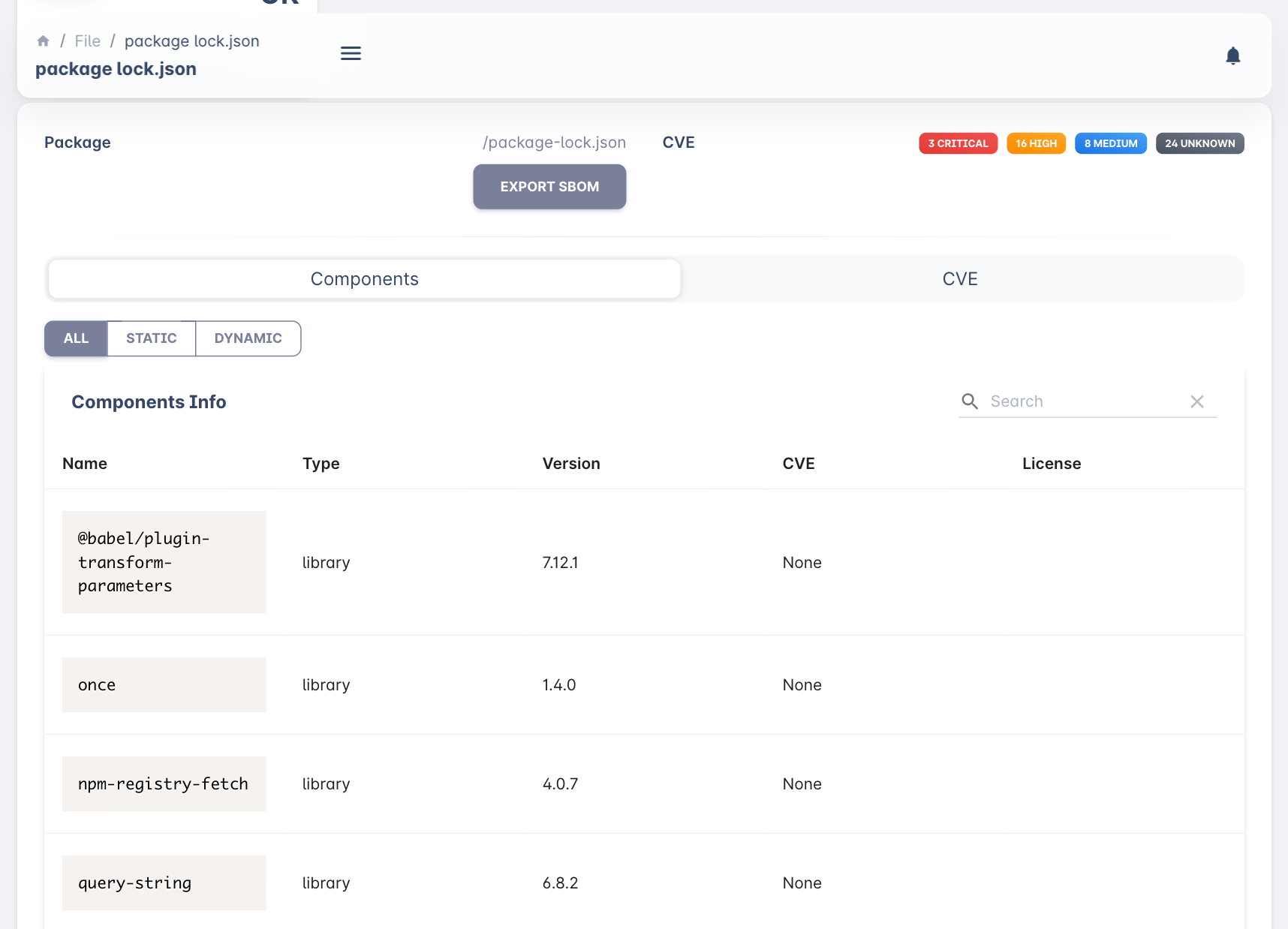Image resolution: width=1288 pixels, height=929 pixels.
Task: Click the home breadcrumb icon
Action: tap(43, 41)
